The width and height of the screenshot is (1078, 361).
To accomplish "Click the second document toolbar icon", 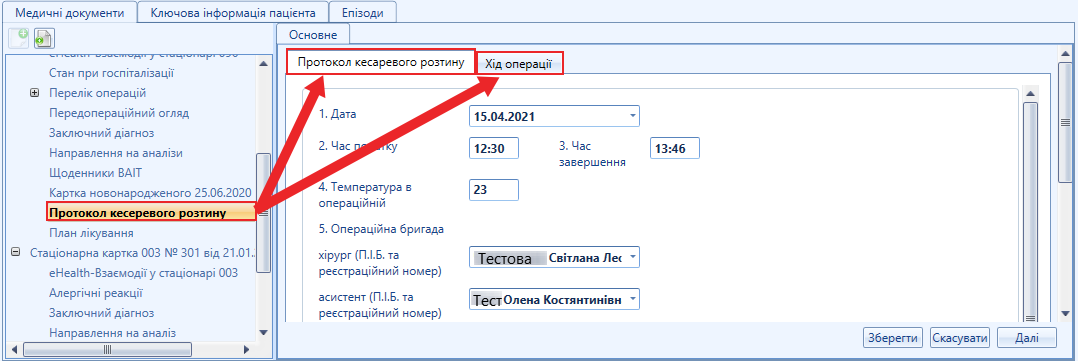I will point(45,38).
